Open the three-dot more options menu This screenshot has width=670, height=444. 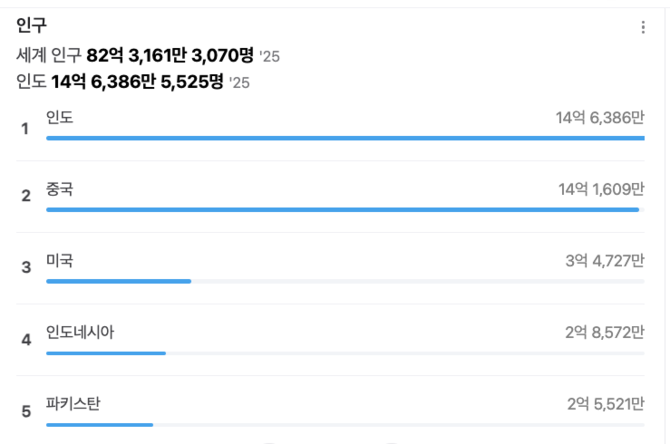click(643, 28)
